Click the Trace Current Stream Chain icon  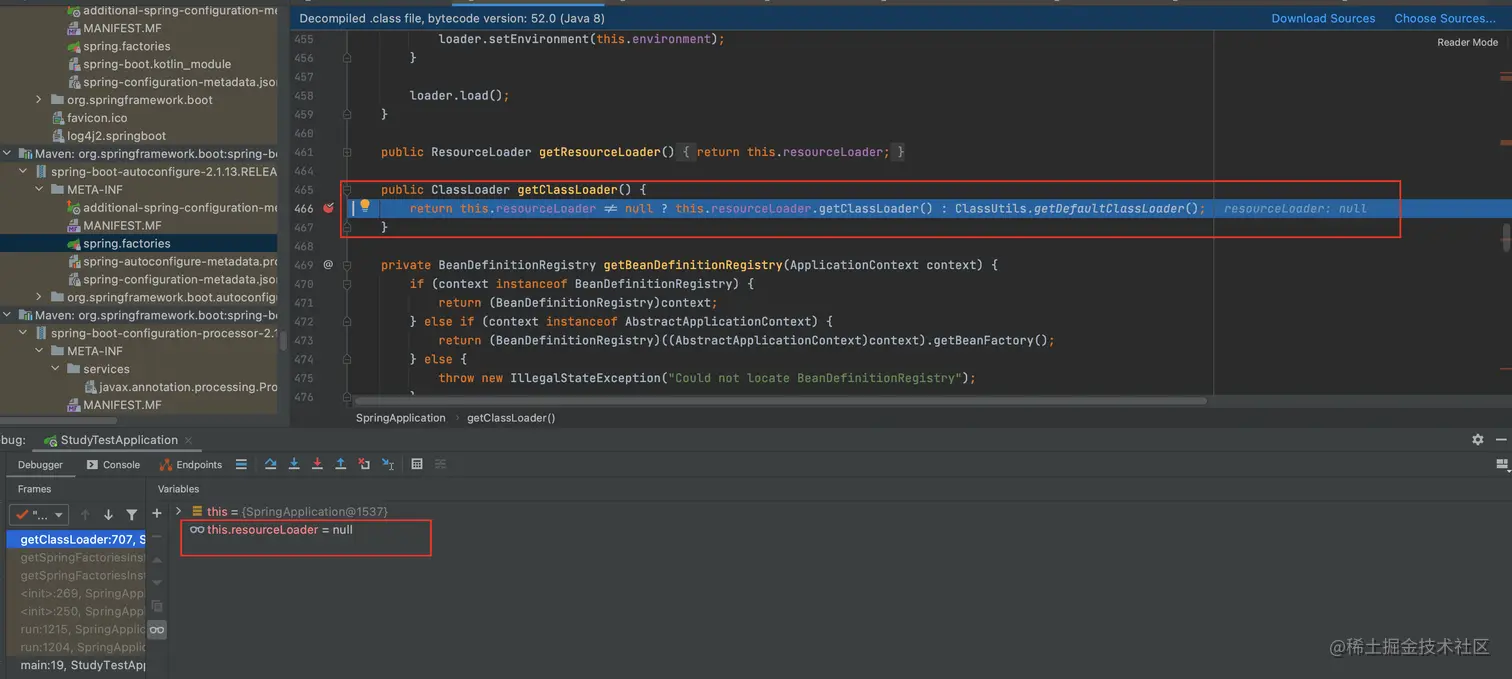point(440,464)
